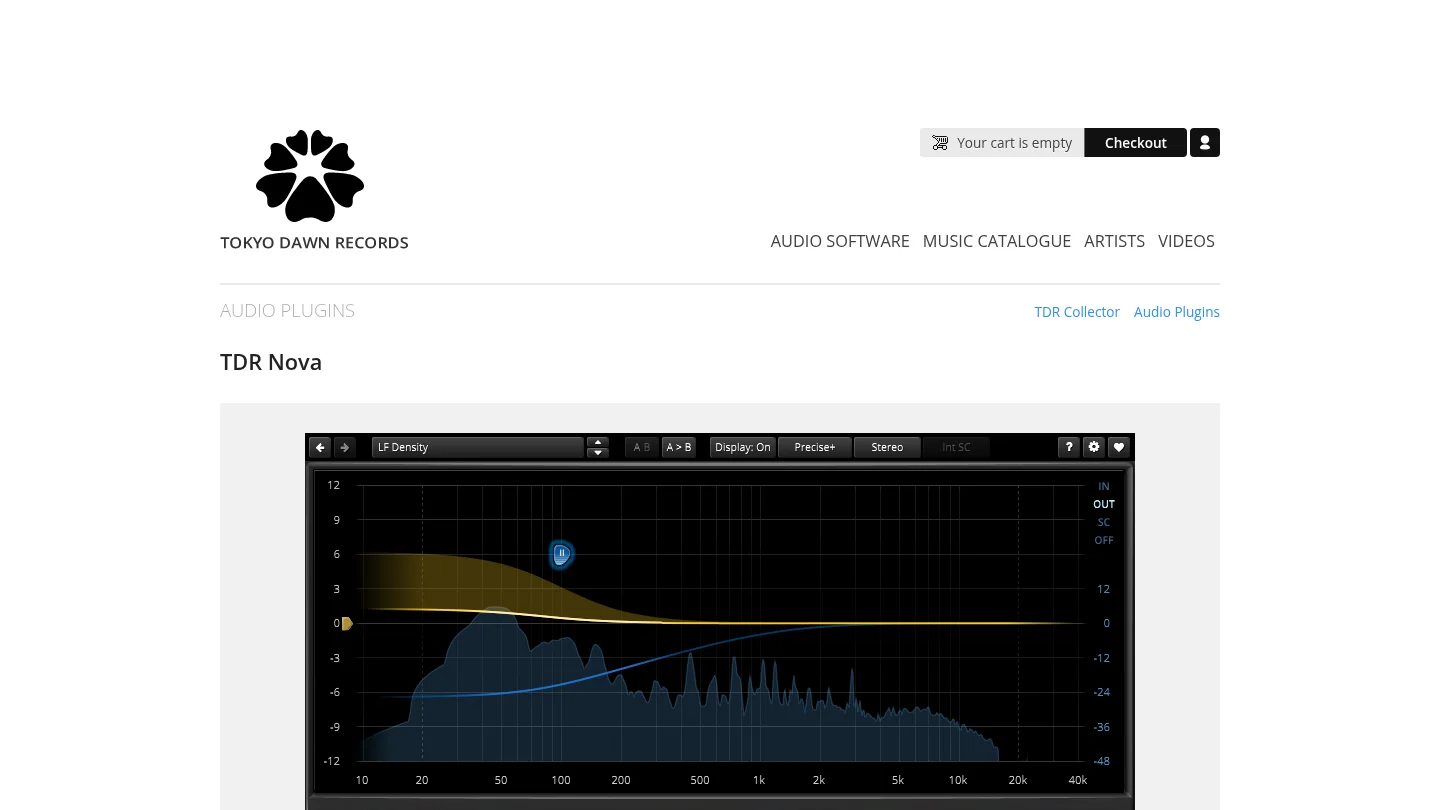This screenshot has width=1440, height=810.
Task: Open the plugin help question mark
Action: tap(1069, 447)
